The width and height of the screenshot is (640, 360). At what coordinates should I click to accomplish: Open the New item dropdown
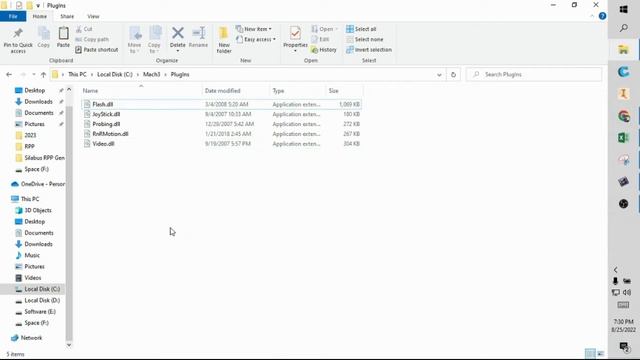click(x=253, y=29)
